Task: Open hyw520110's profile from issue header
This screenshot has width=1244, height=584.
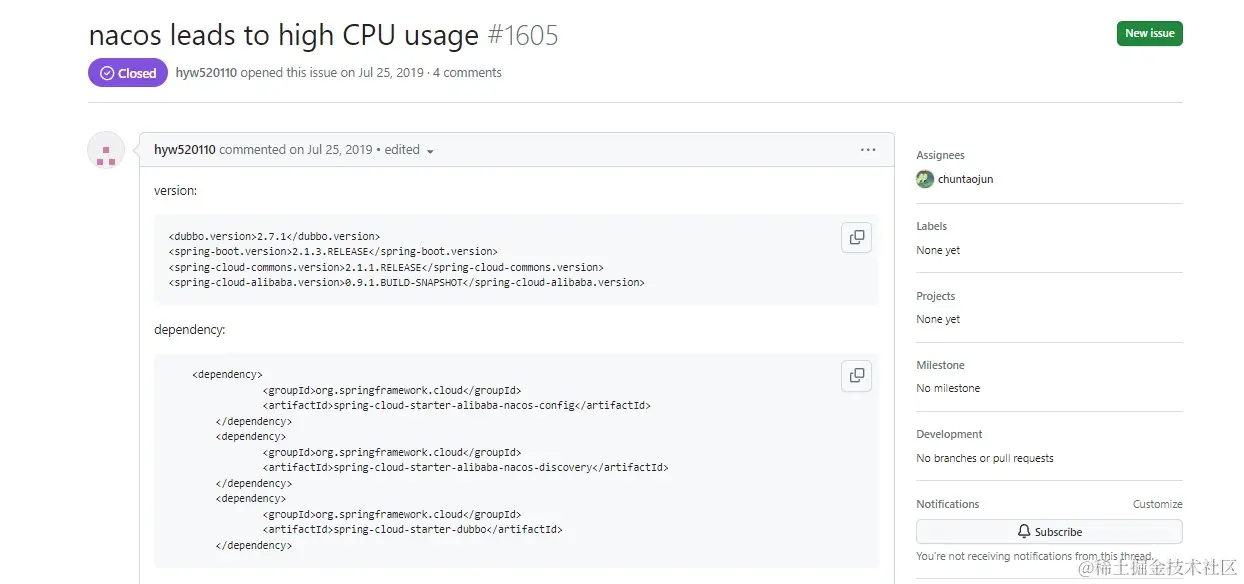Action: click(x=206, y=73)
